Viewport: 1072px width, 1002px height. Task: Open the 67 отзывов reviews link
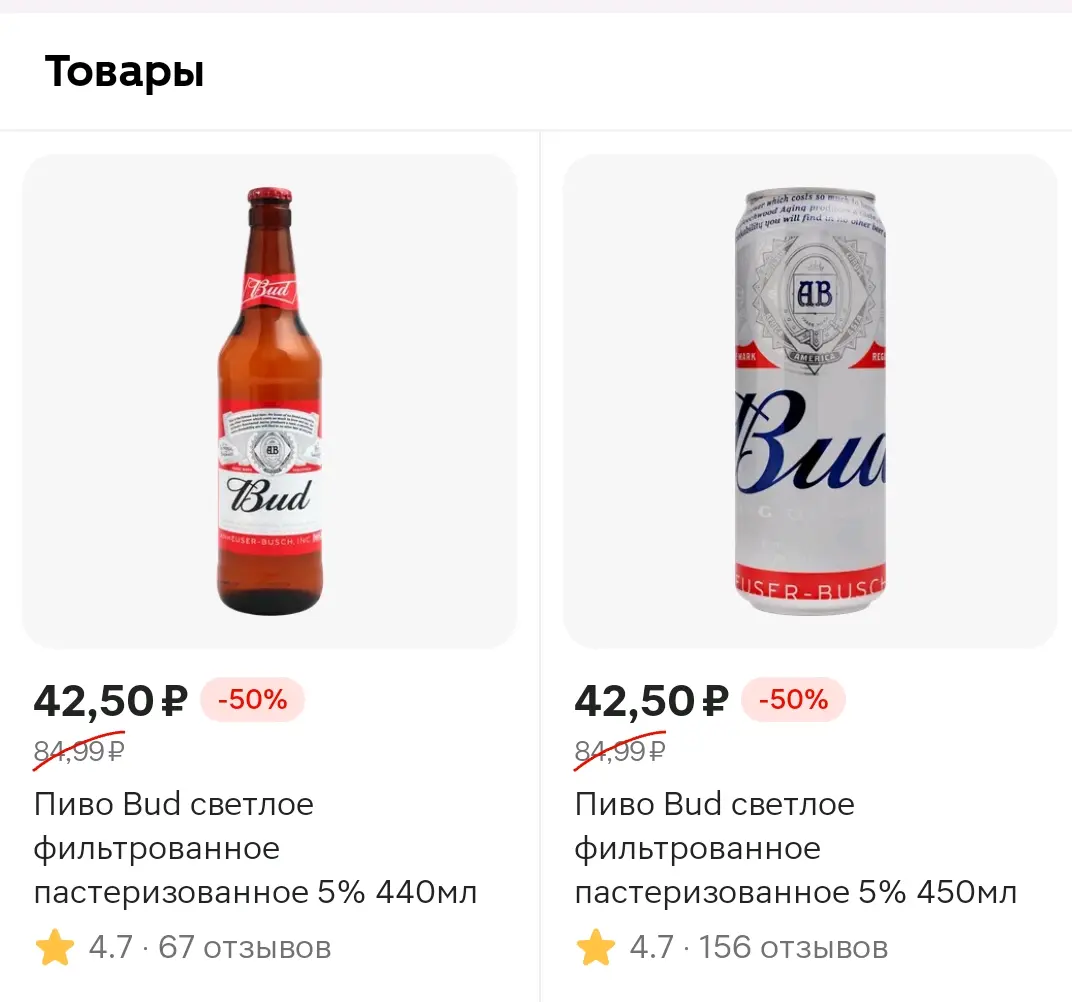[245, 947]
